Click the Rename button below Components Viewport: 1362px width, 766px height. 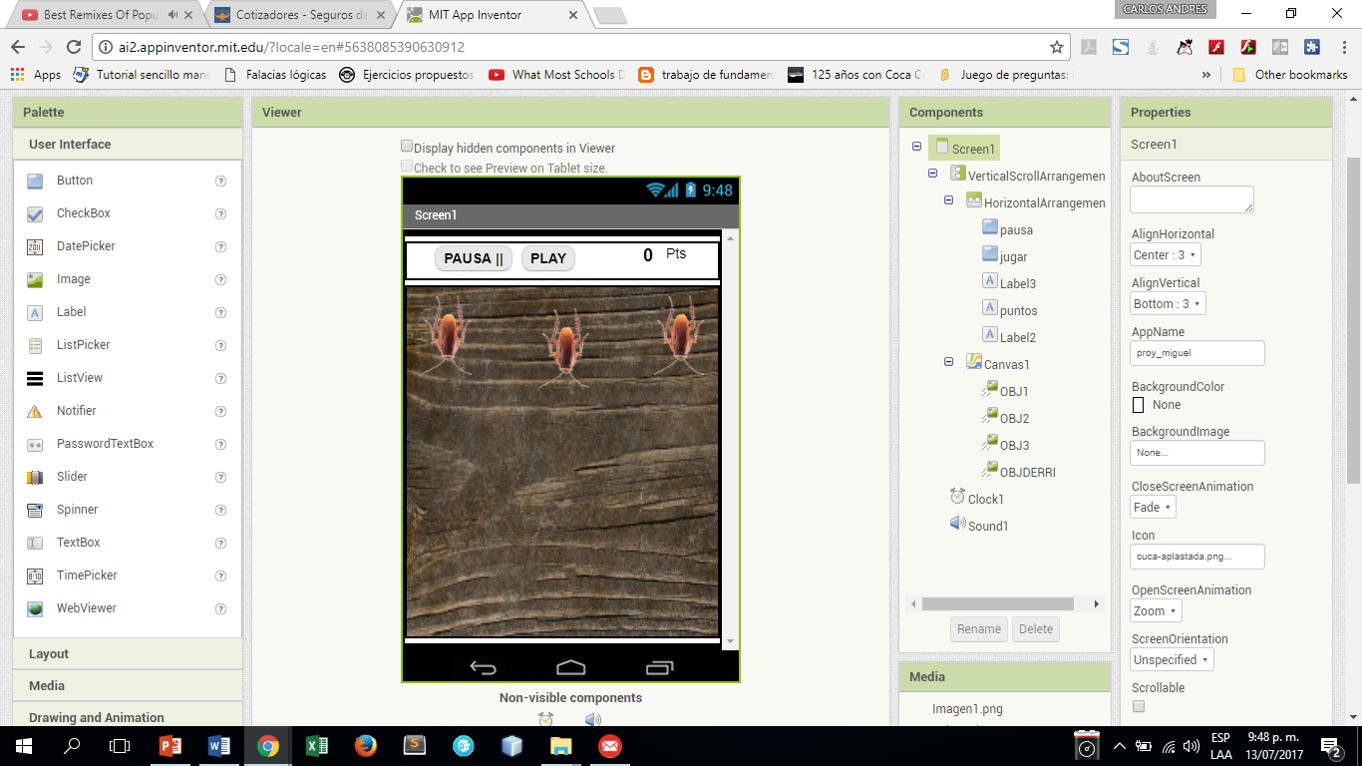(978, 628)
